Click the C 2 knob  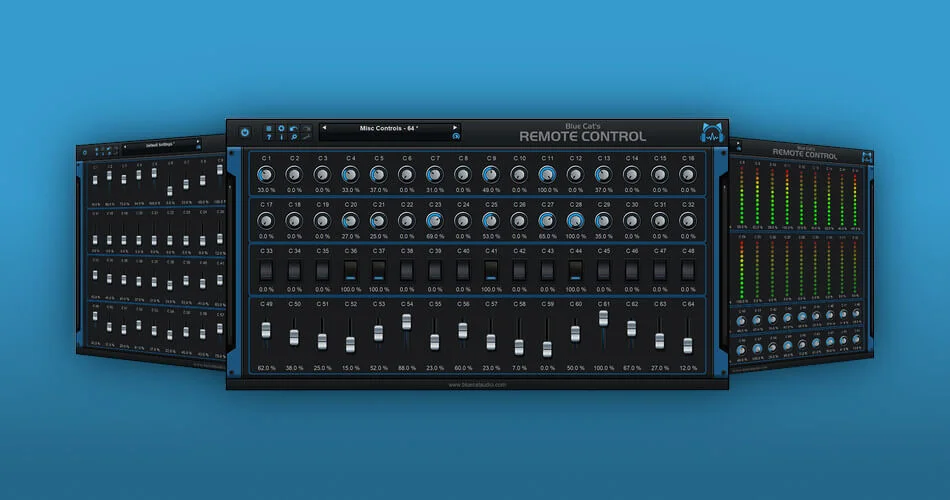[294, 175]
